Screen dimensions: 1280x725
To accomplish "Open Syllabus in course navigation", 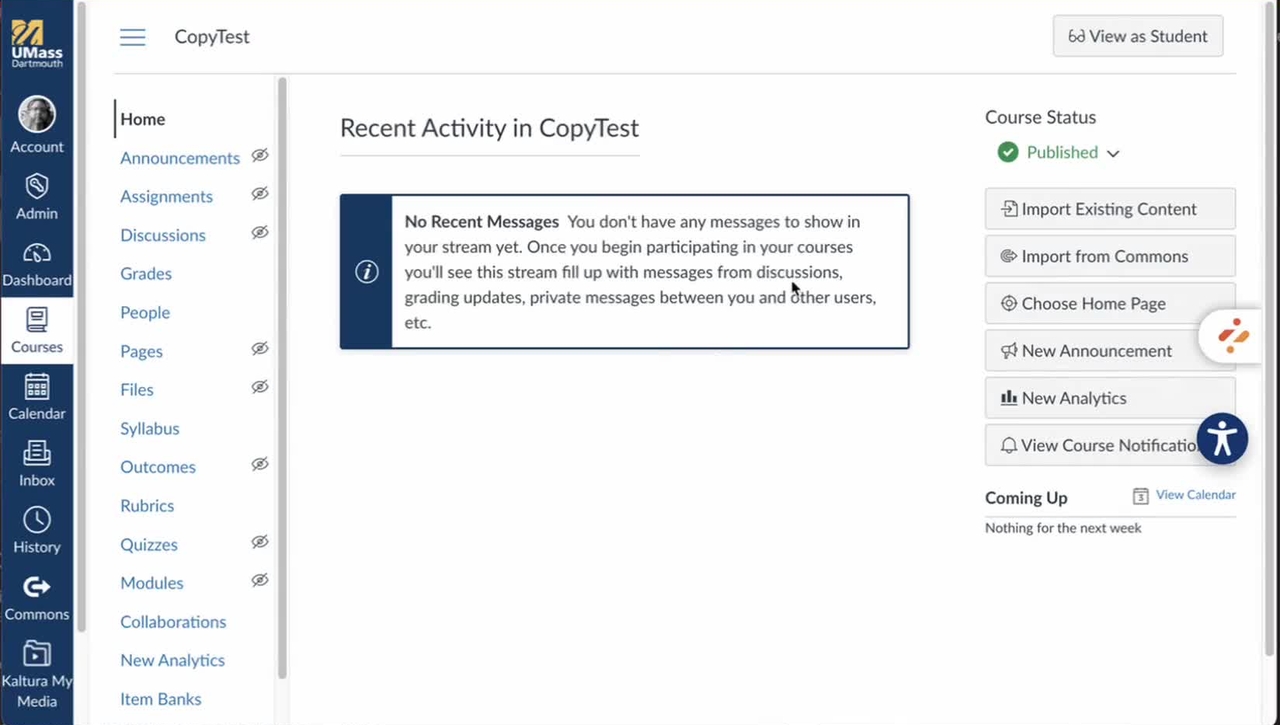I will tap(150, 429).
